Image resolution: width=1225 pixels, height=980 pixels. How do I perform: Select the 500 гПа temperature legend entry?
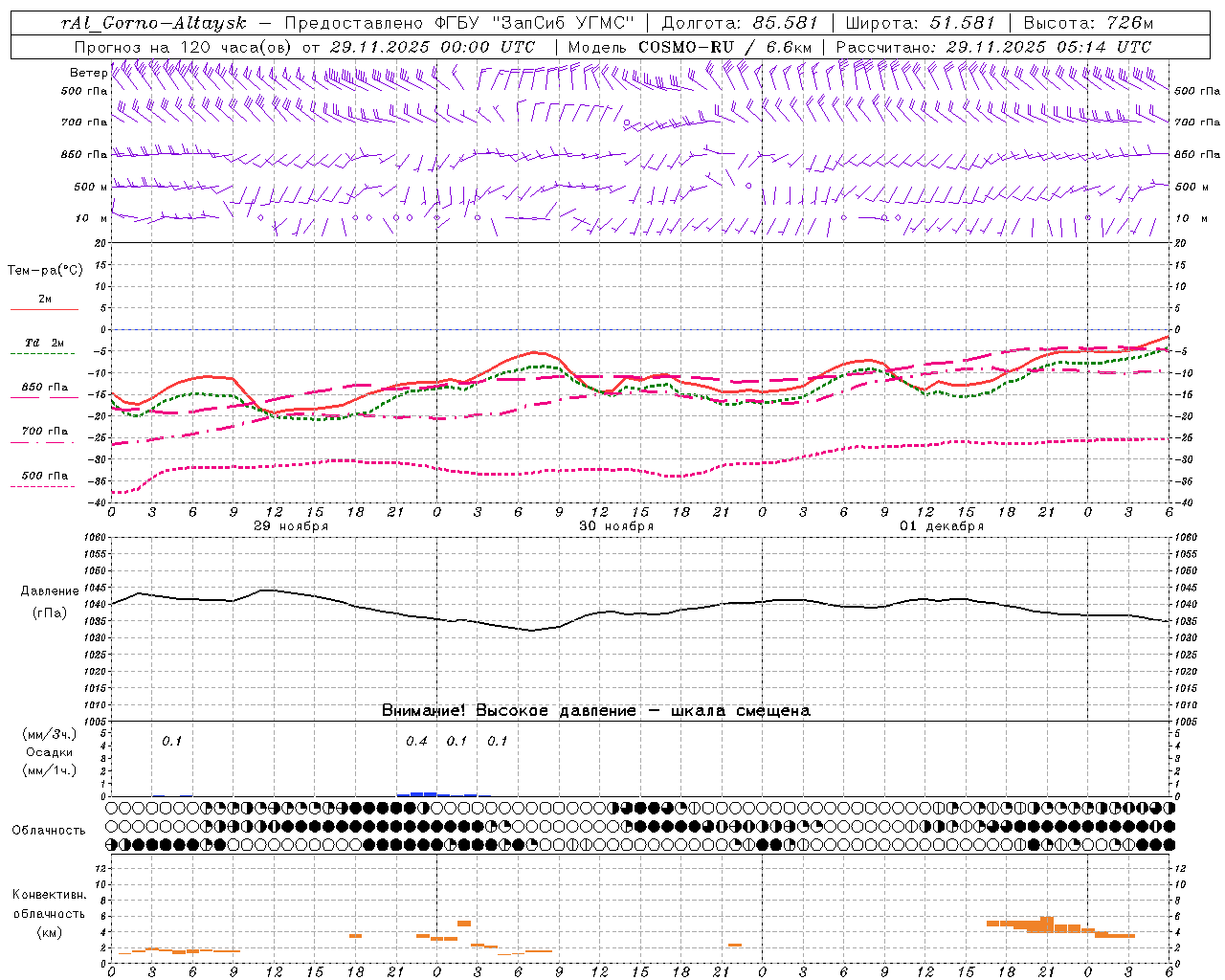(x=44, y=479)
